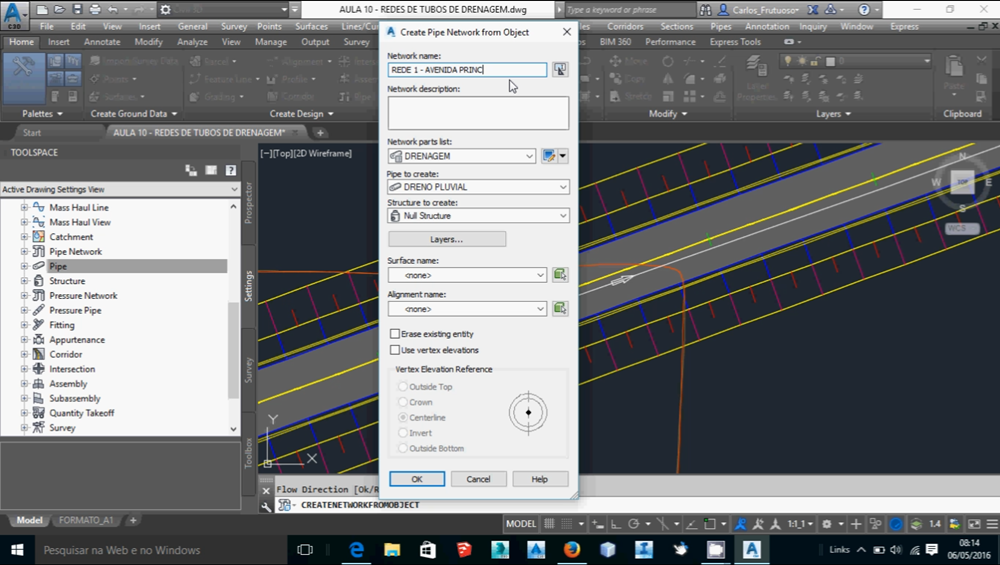The image size is (1000, 565).
Task: Toggle grid display in status bar
Action: (x=549, y=524)
